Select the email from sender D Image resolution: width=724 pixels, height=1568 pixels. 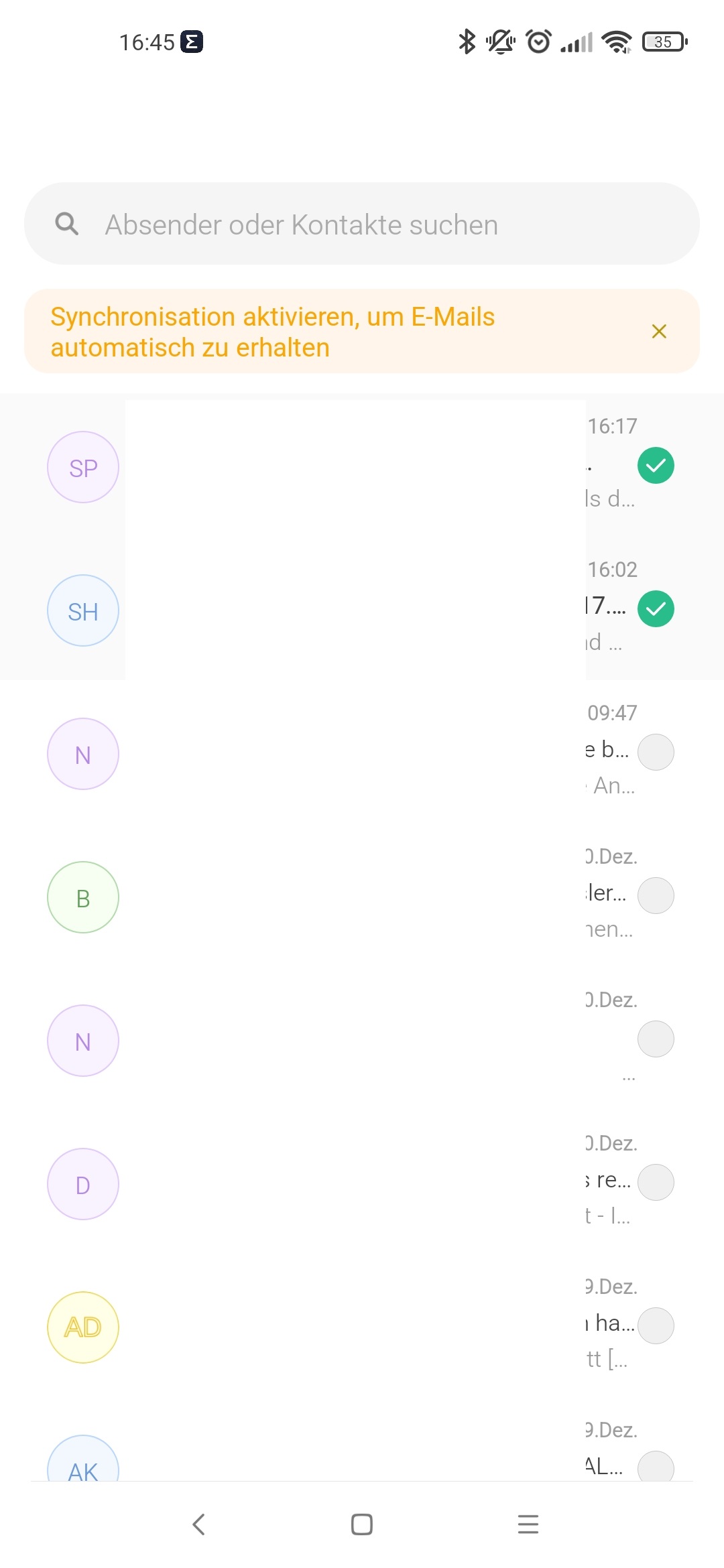(656, 1182)
